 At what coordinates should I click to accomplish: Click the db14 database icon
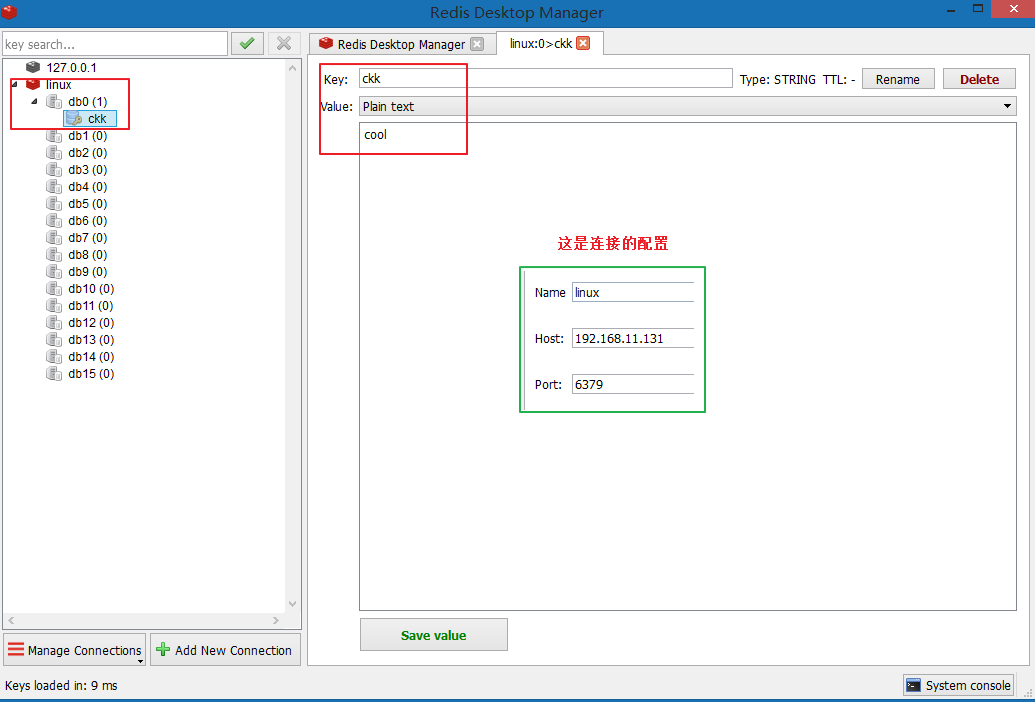(54, 356)
